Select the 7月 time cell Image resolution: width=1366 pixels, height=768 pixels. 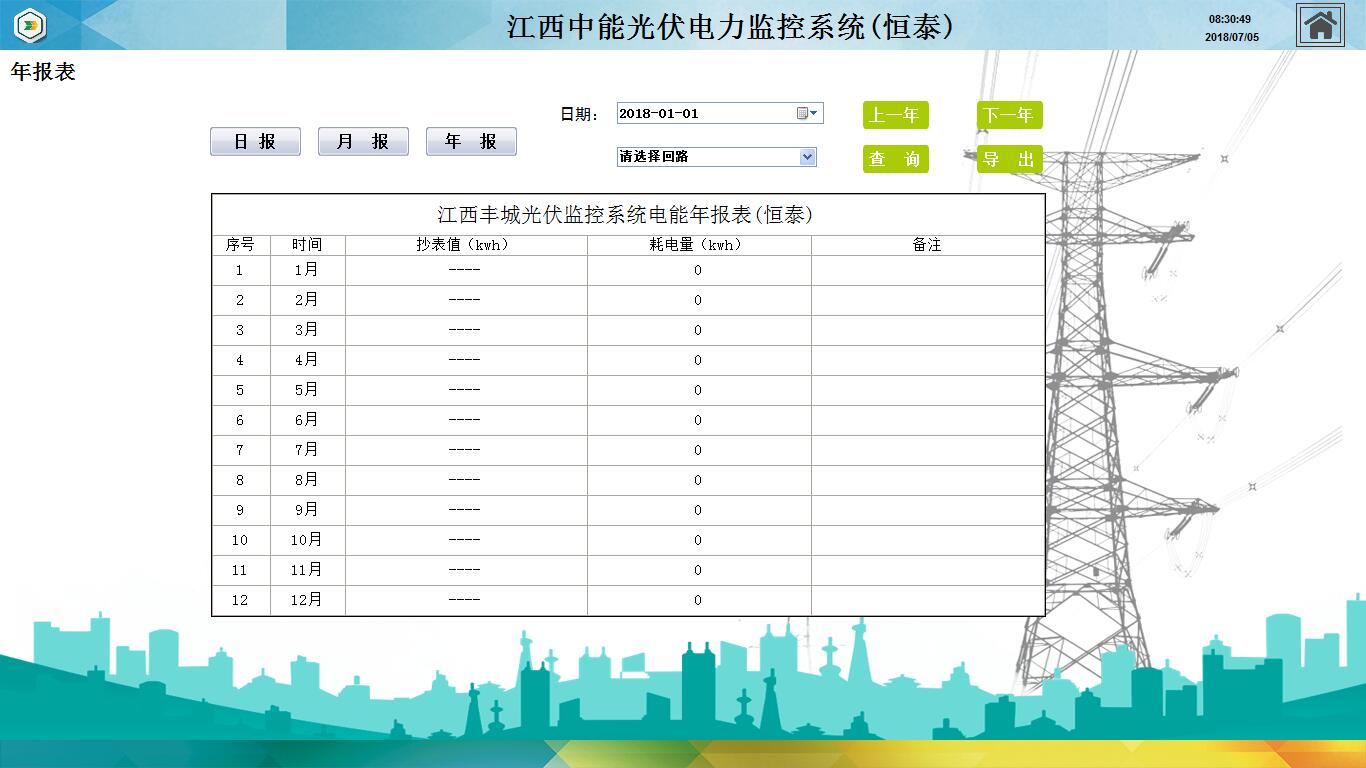pyautogui.click(x=307, y=450)
